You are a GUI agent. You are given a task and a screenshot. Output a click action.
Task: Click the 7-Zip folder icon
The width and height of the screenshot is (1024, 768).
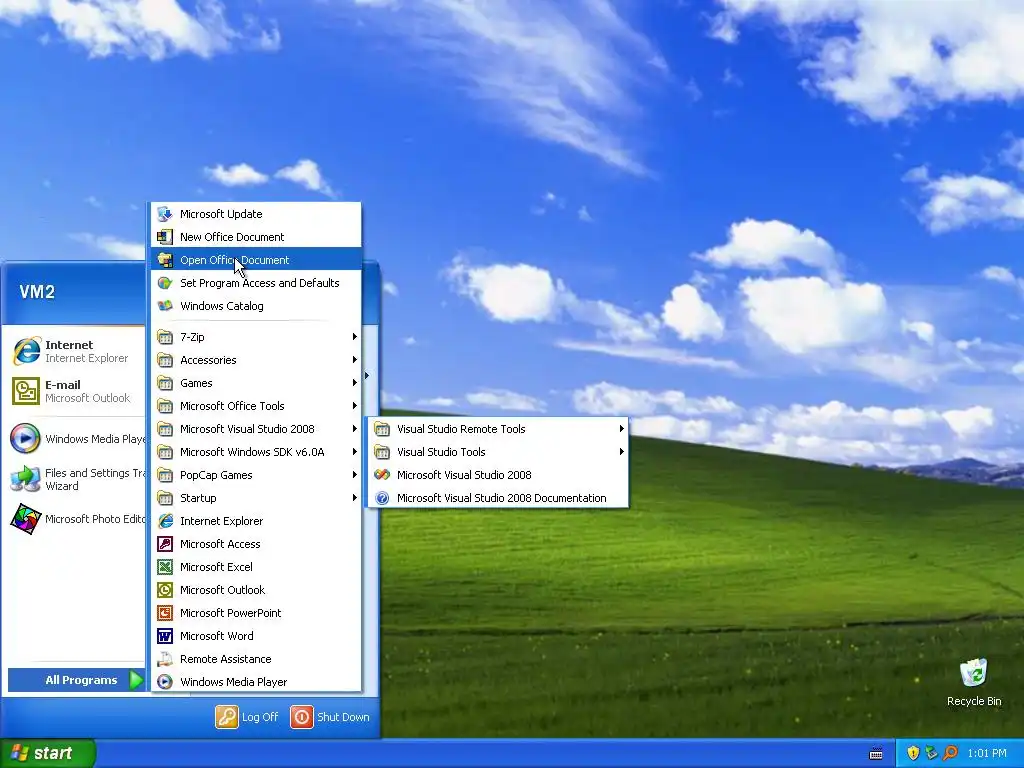165,337
